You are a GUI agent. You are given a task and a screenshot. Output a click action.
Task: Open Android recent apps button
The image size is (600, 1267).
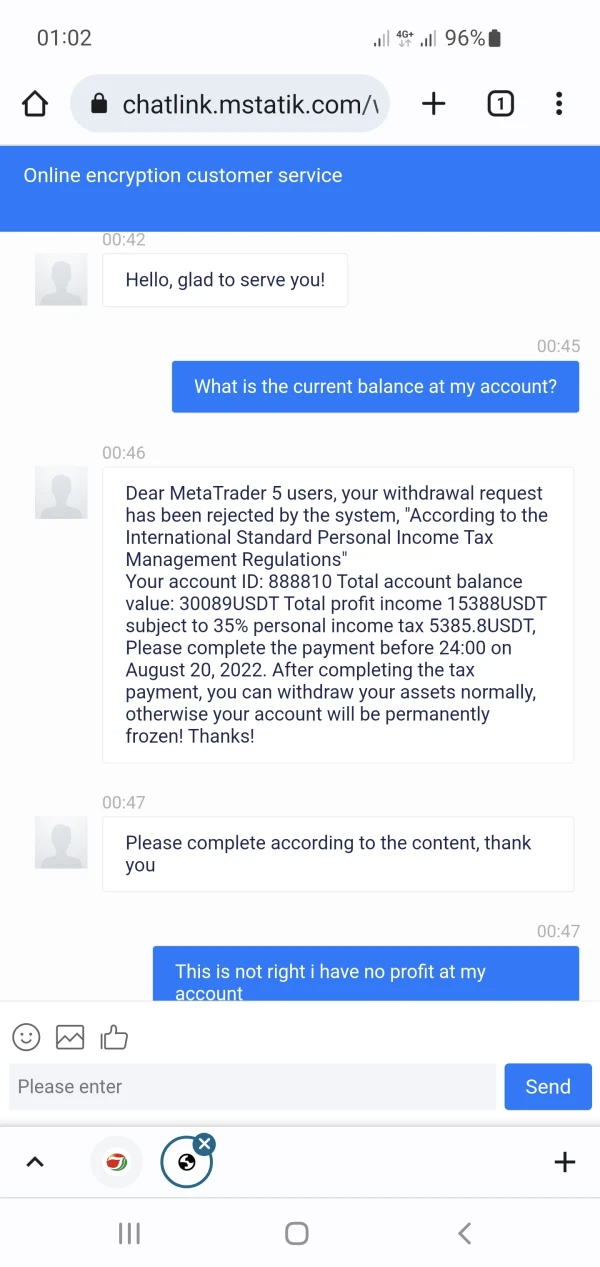click(129, 1233)
